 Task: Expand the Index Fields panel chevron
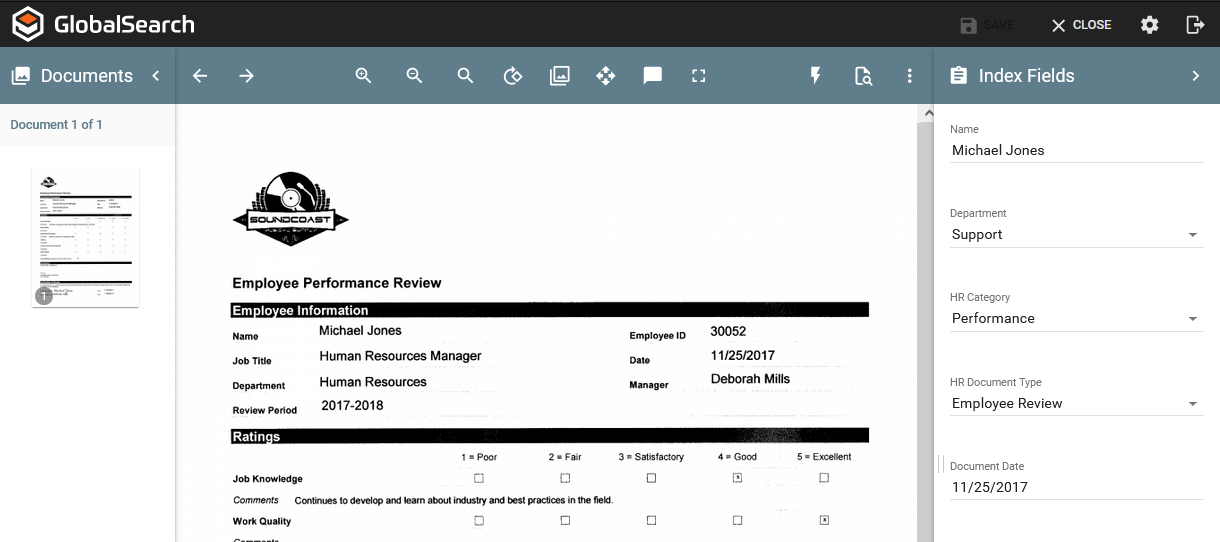(1195, 76)
